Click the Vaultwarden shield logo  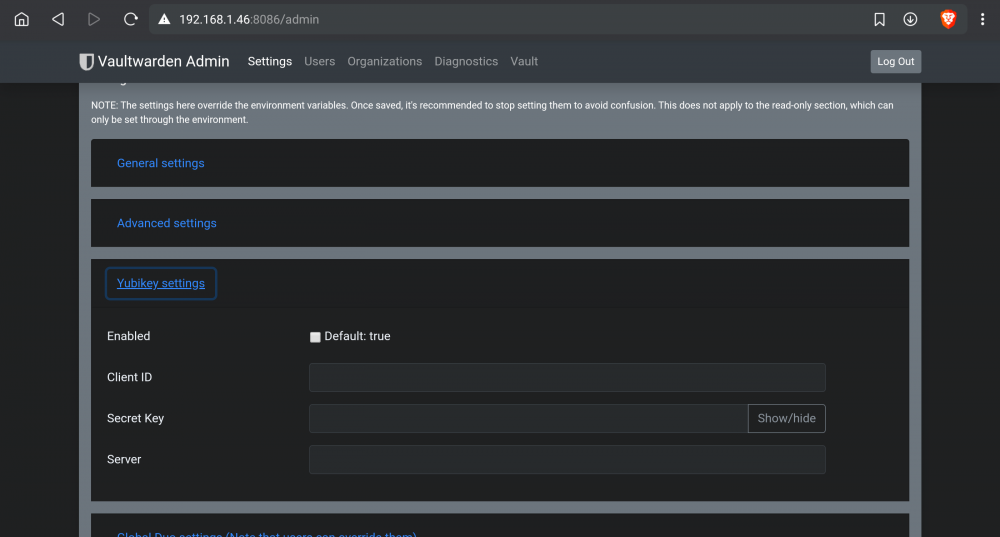[x=86, y=61]
